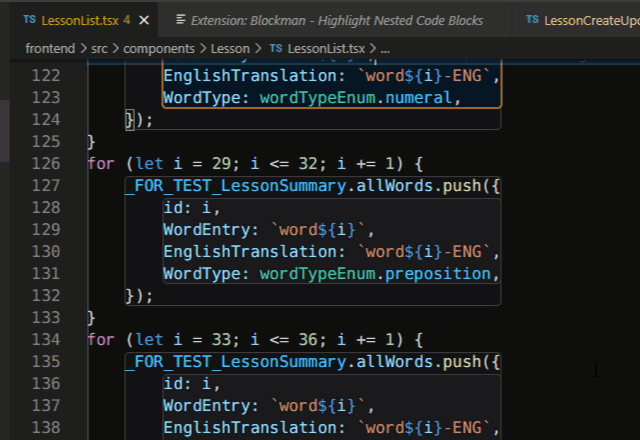Screen dimensions: 640x440
Task: Click closing brace on line 125
Action: tap(91, 142)
